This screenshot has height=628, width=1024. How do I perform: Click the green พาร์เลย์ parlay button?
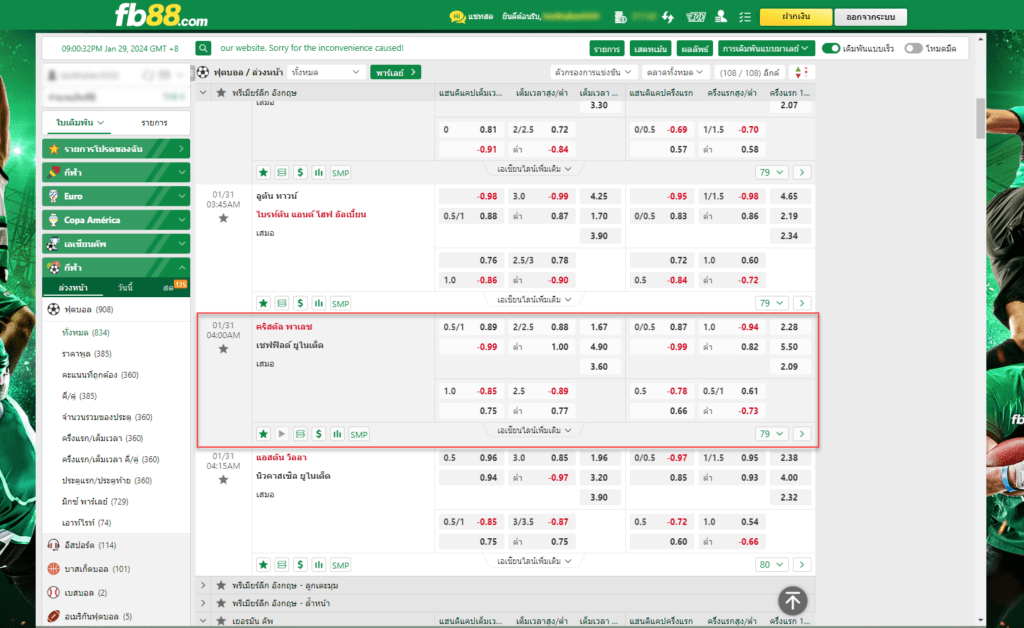396,72
